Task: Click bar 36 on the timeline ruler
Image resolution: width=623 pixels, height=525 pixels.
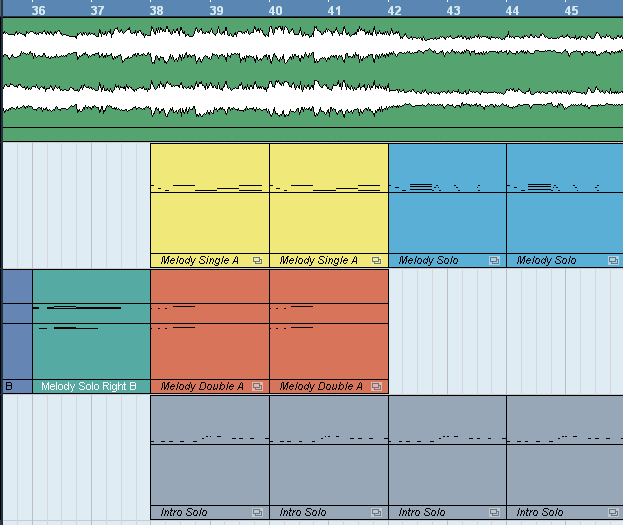Action: coord(38,9)
